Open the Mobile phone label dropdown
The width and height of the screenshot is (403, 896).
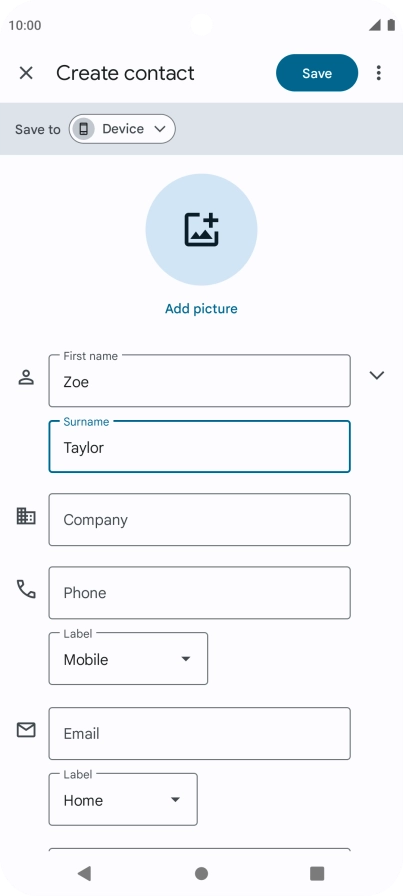tap(128, 659)
